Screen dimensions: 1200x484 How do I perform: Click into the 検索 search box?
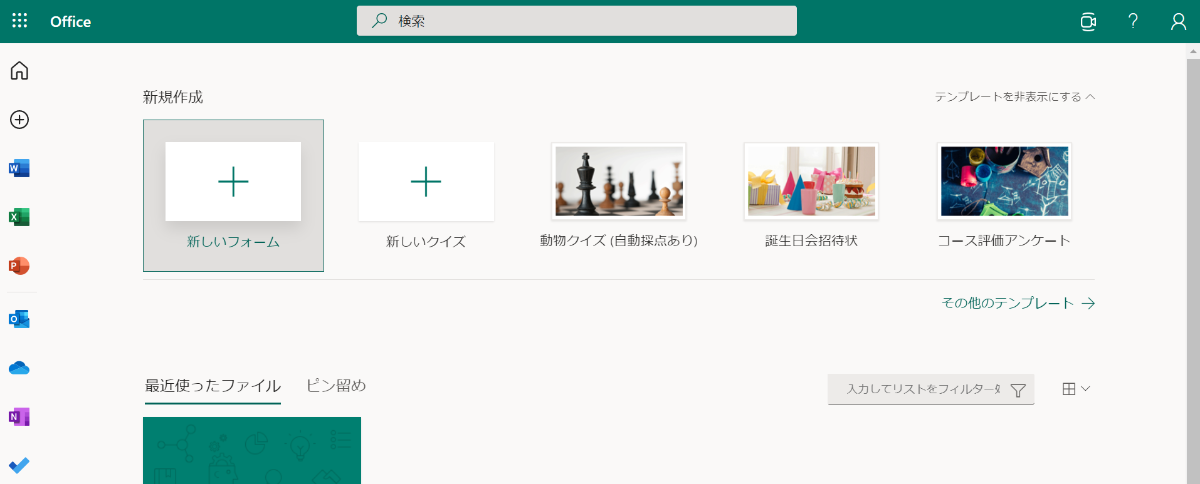[577, 21]
